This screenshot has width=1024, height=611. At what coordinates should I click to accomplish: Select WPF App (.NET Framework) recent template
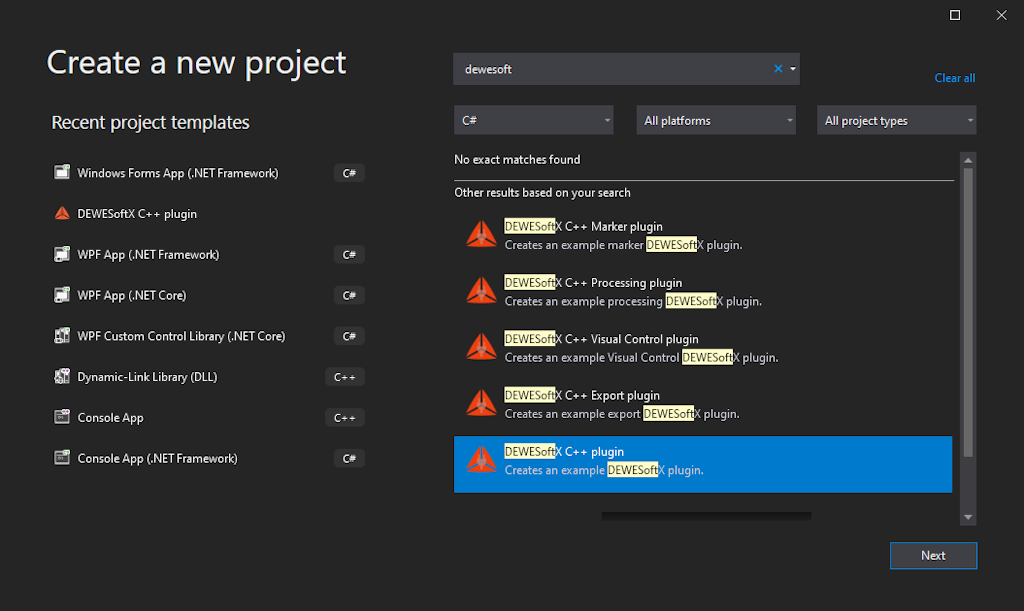[x=208, y=255]
